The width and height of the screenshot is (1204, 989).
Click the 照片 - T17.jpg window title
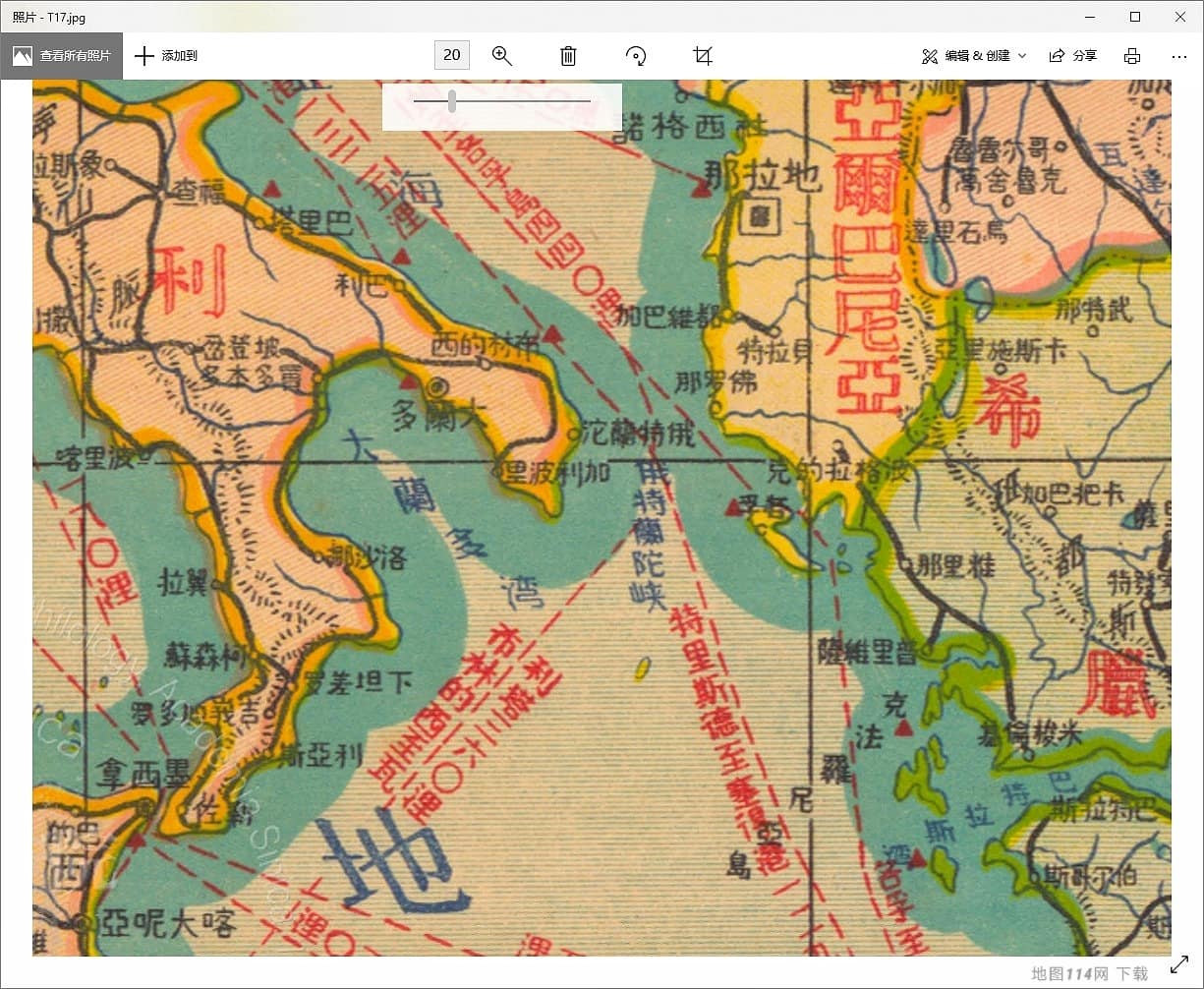click(49, 17)
